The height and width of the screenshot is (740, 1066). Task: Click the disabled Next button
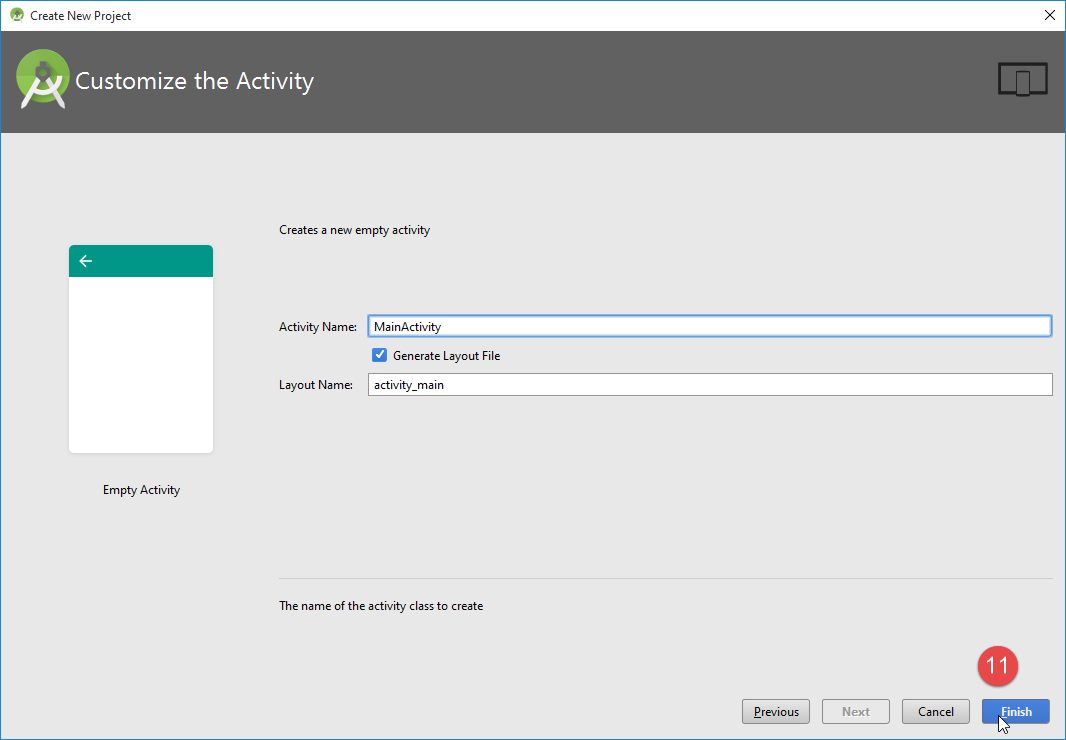tap(855, 712)
